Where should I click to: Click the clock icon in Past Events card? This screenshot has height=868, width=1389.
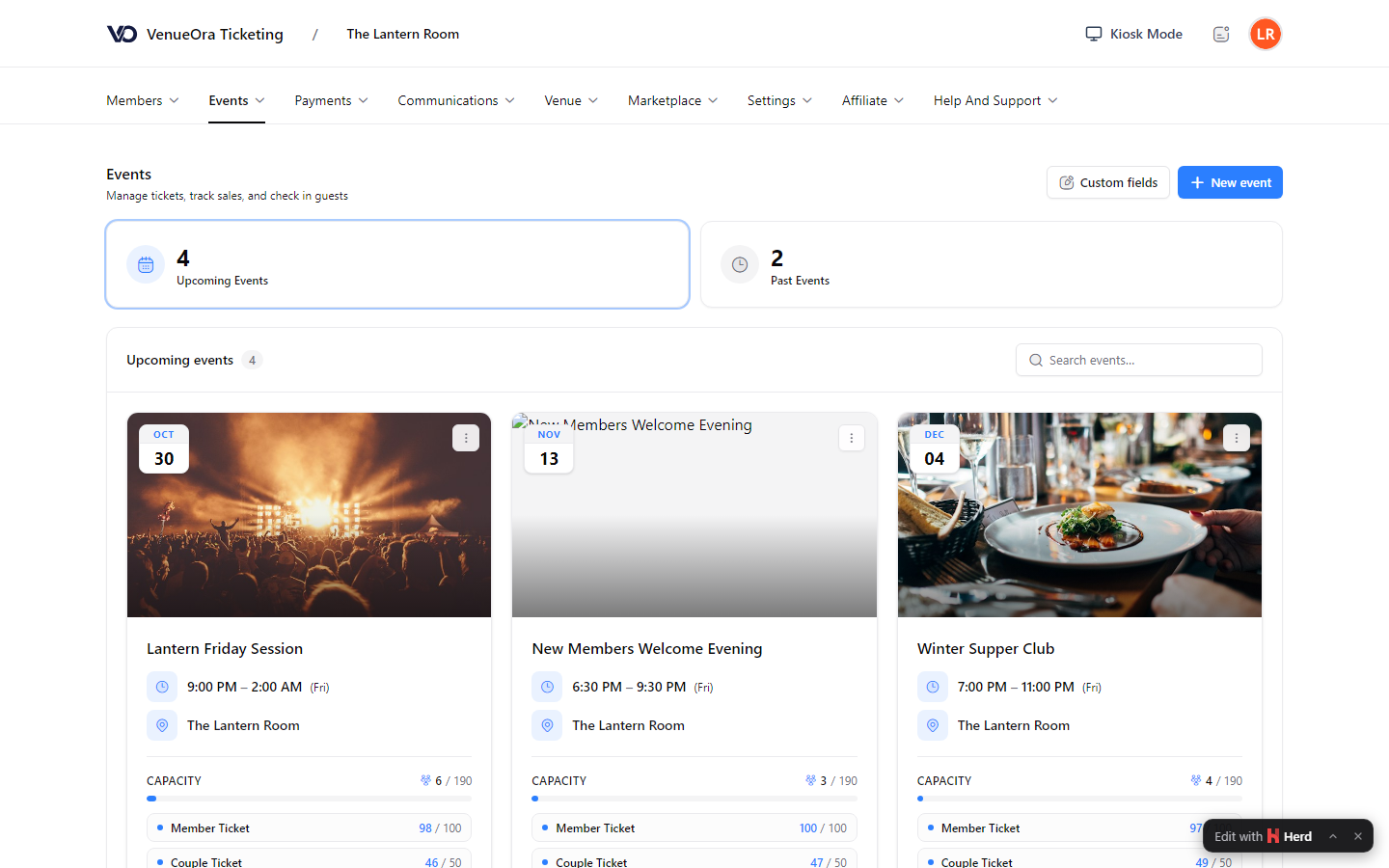(x=740, y=264)
